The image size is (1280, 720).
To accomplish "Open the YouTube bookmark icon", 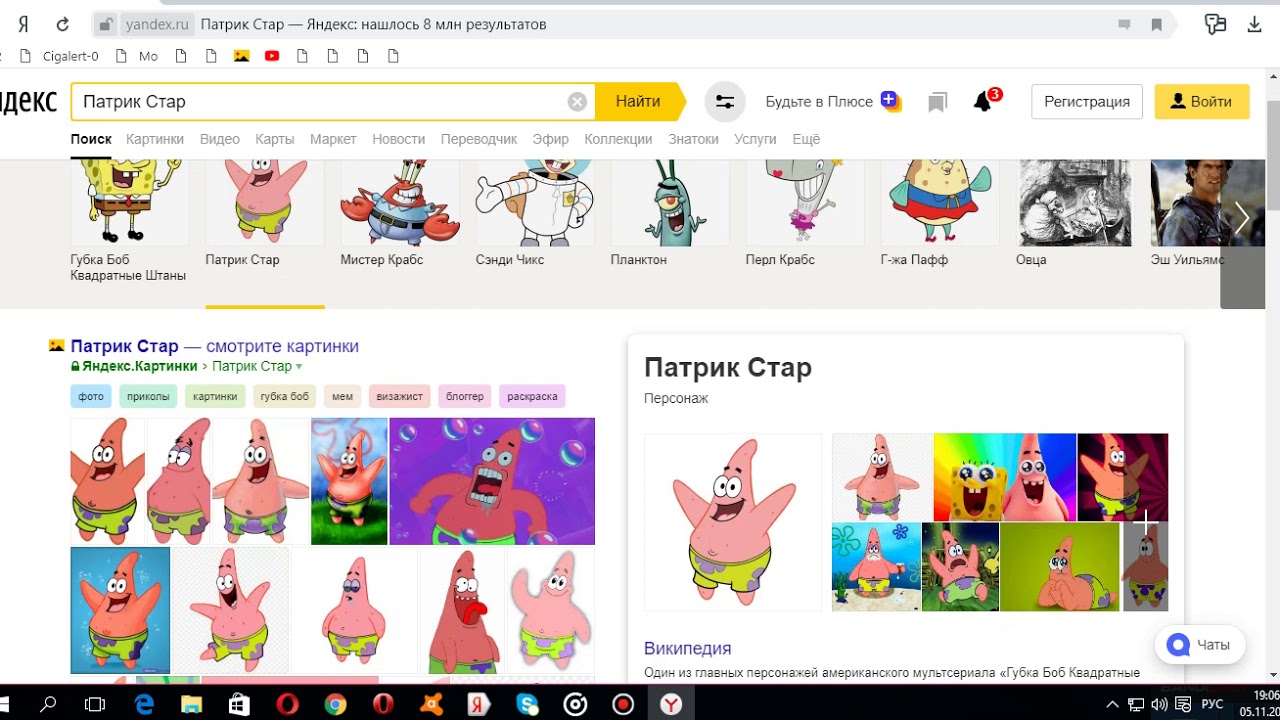I will tap(272, 56).
